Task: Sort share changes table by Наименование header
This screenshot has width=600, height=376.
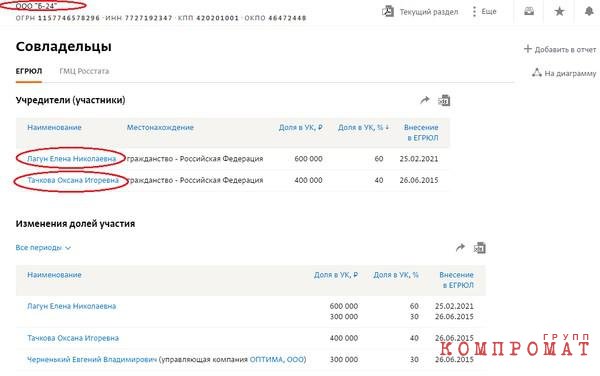Action: tap(54, 275)
